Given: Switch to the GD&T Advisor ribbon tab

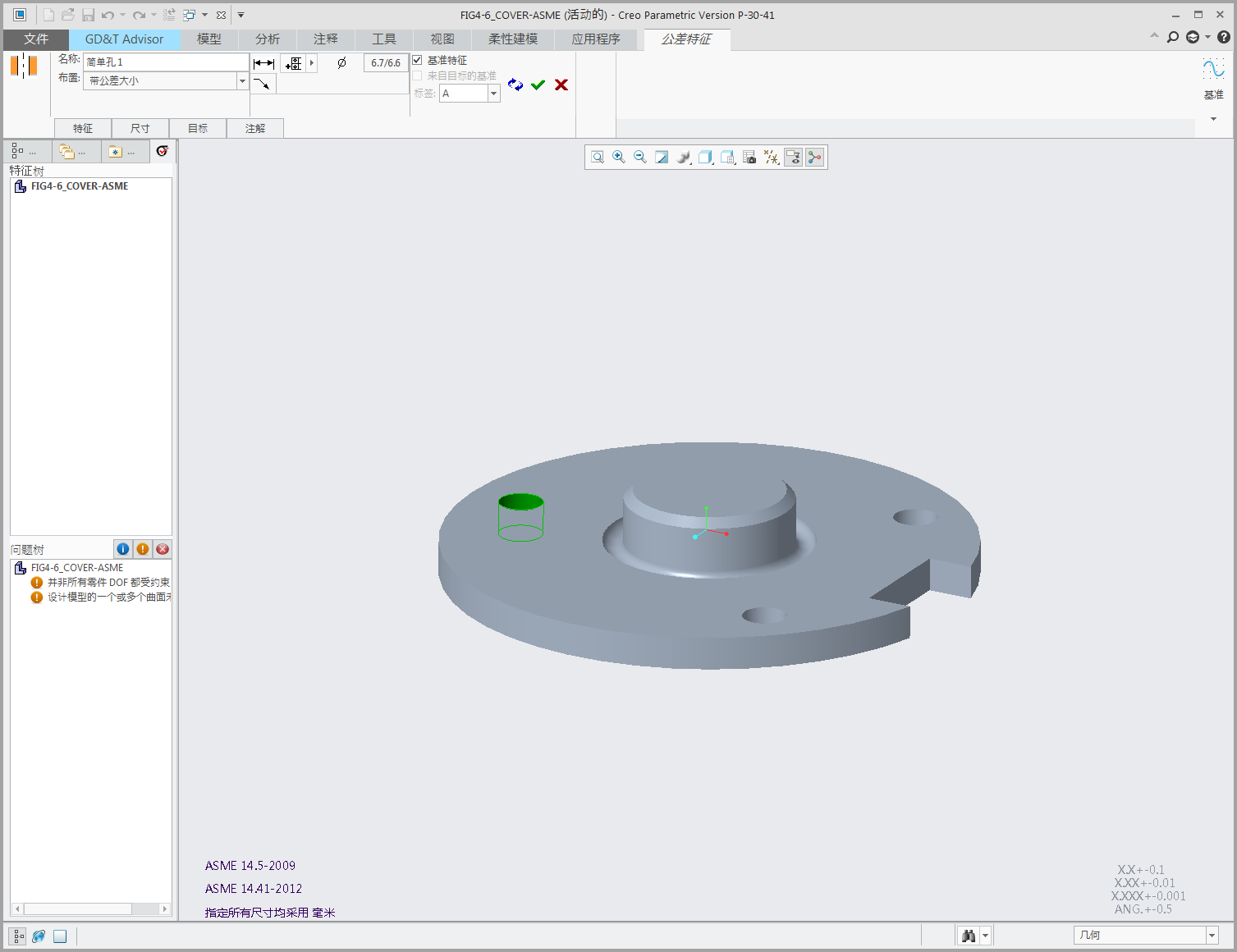Looking at the screenshot, I should point(124,39).
